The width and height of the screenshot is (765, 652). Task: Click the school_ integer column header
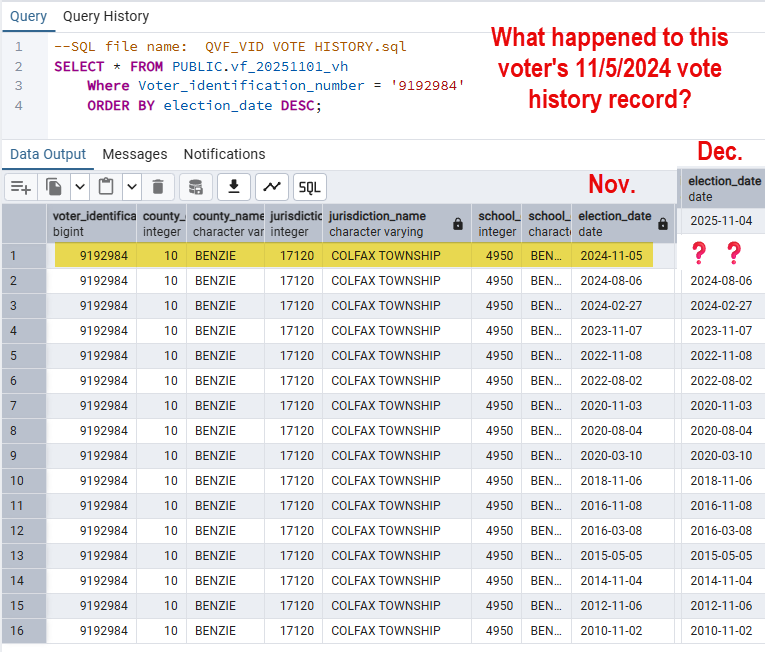click(x=497, y=224)
